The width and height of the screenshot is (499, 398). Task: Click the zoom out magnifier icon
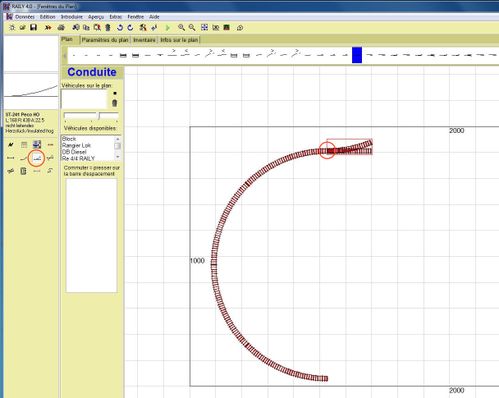coord(192,27)
